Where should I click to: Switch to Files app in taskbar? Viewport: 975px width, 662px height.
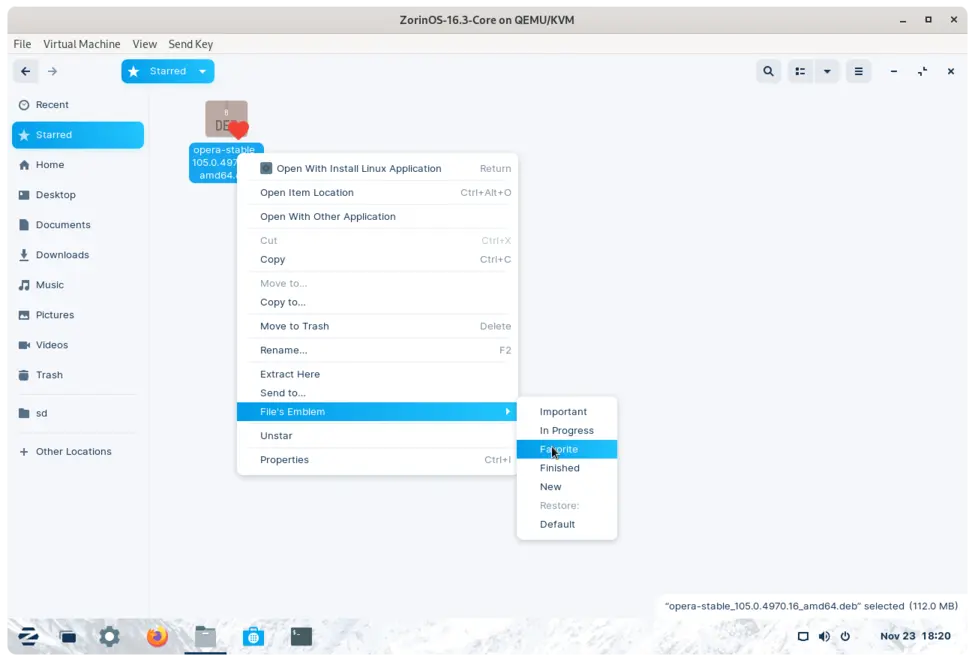(x=205, y=637)
